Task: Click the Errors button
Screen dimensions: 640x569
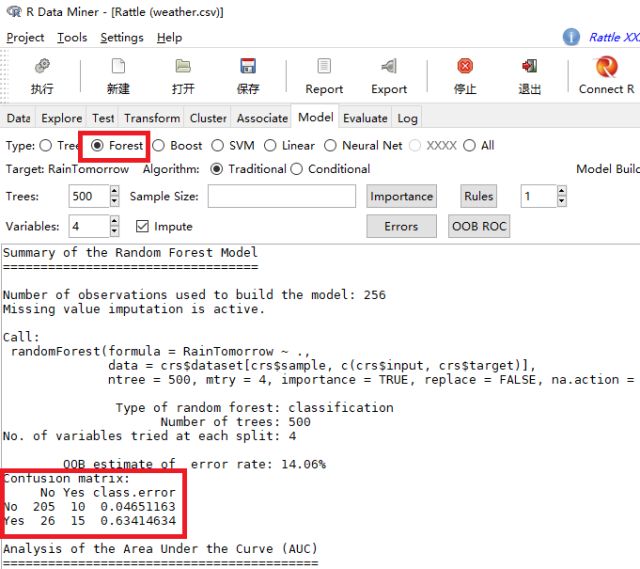Action: point(401,227)
